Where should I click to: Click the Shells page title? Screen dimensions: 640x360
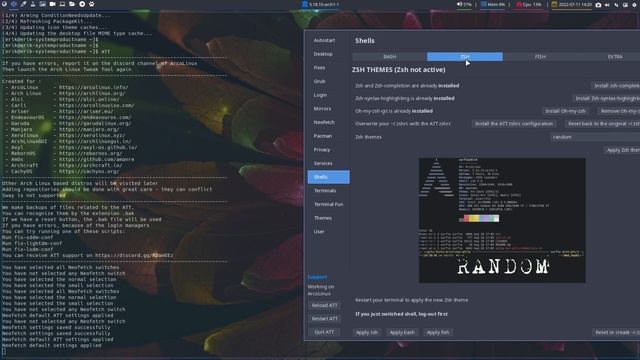tap(364, 41)
